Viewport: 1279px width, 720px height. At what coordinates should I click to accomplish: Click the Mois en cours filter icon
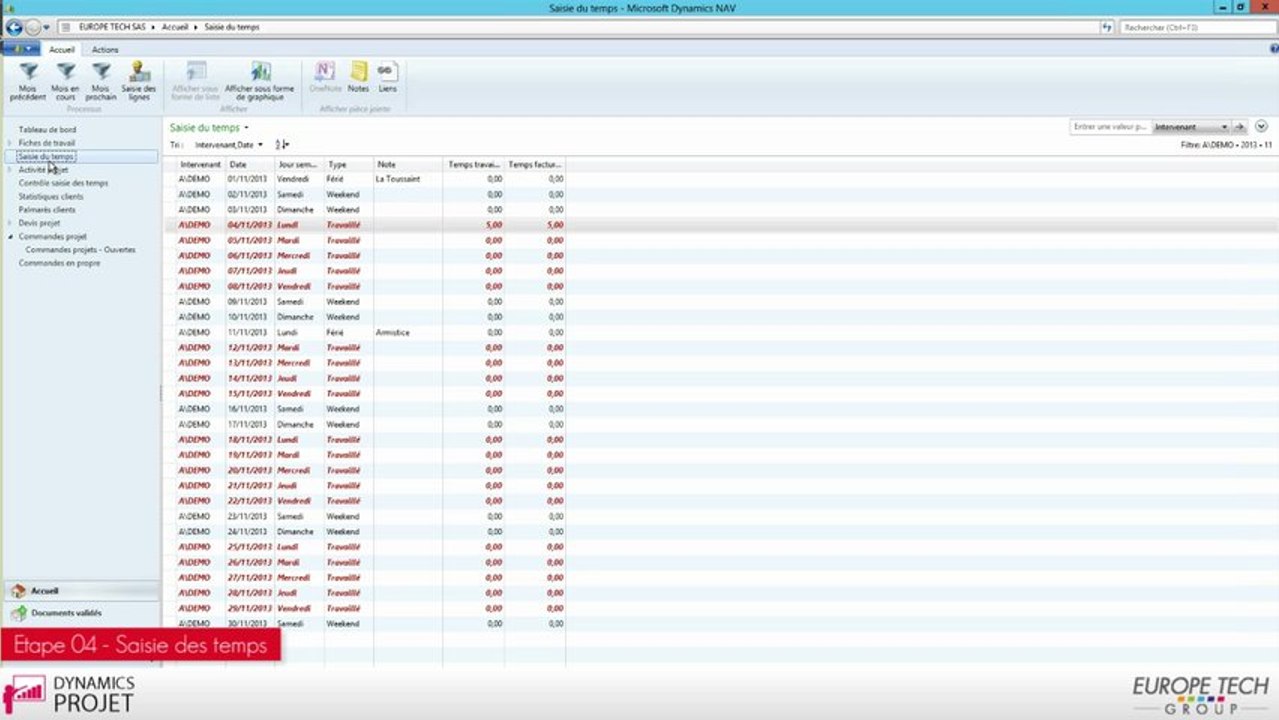66,72
